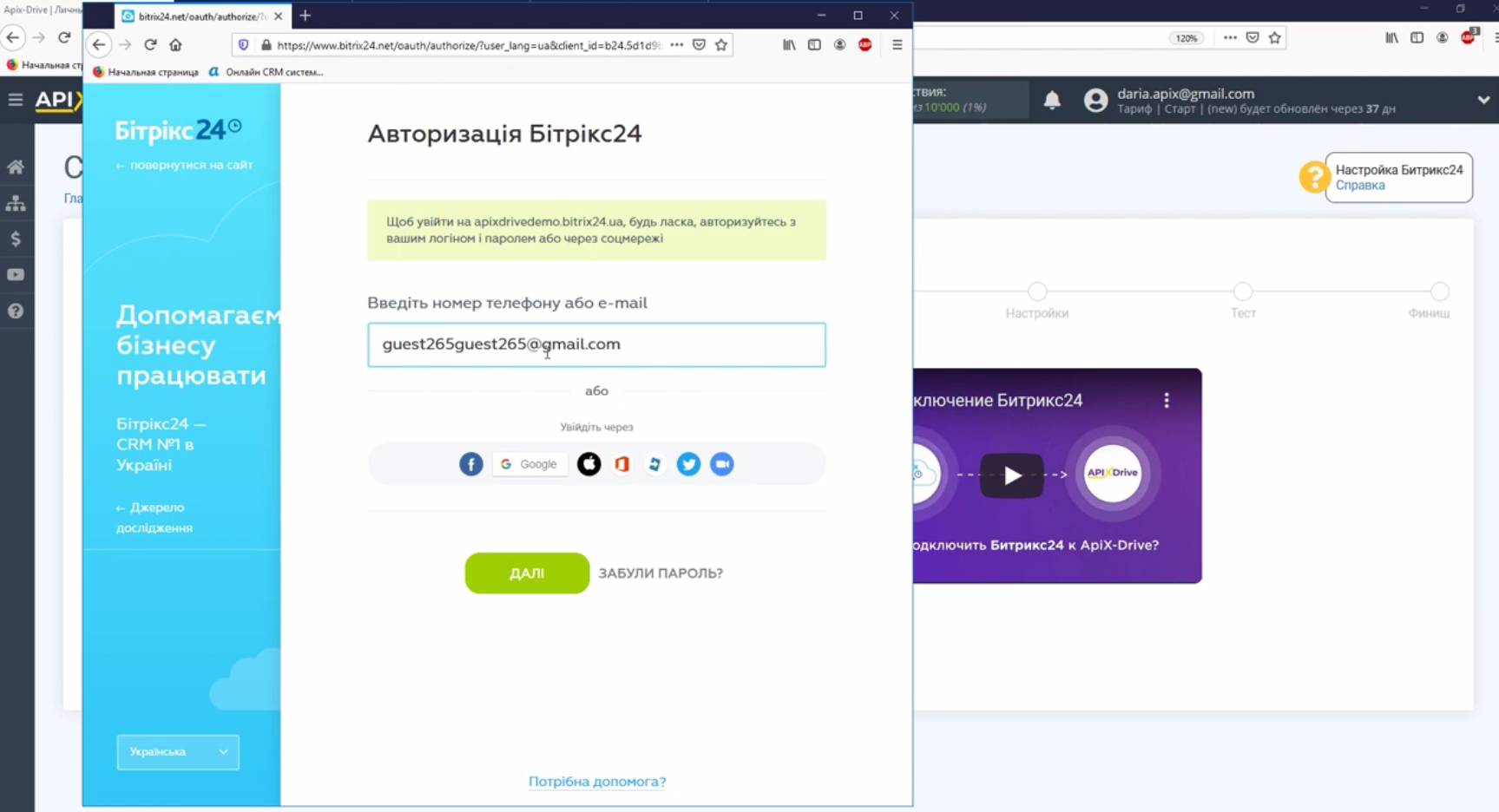Click the 120% zoom indicator in background browser
This screenshot has width=1499, height=812.
(x=1186, y=38)
